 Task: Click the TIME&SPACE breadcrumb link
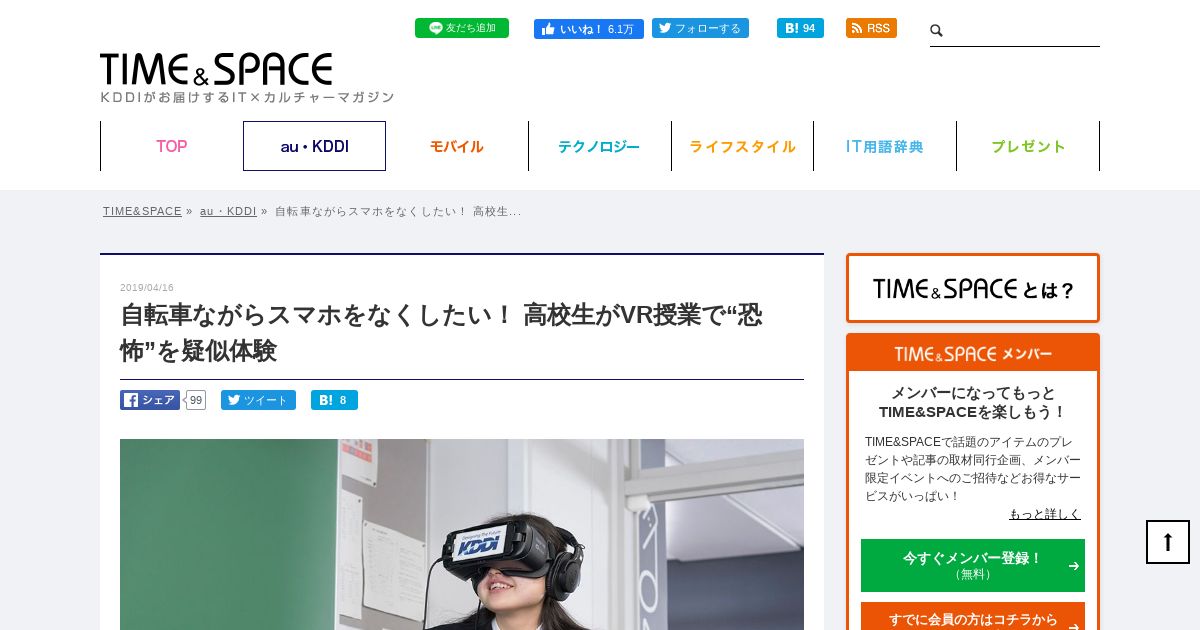(x=142, y=211)
